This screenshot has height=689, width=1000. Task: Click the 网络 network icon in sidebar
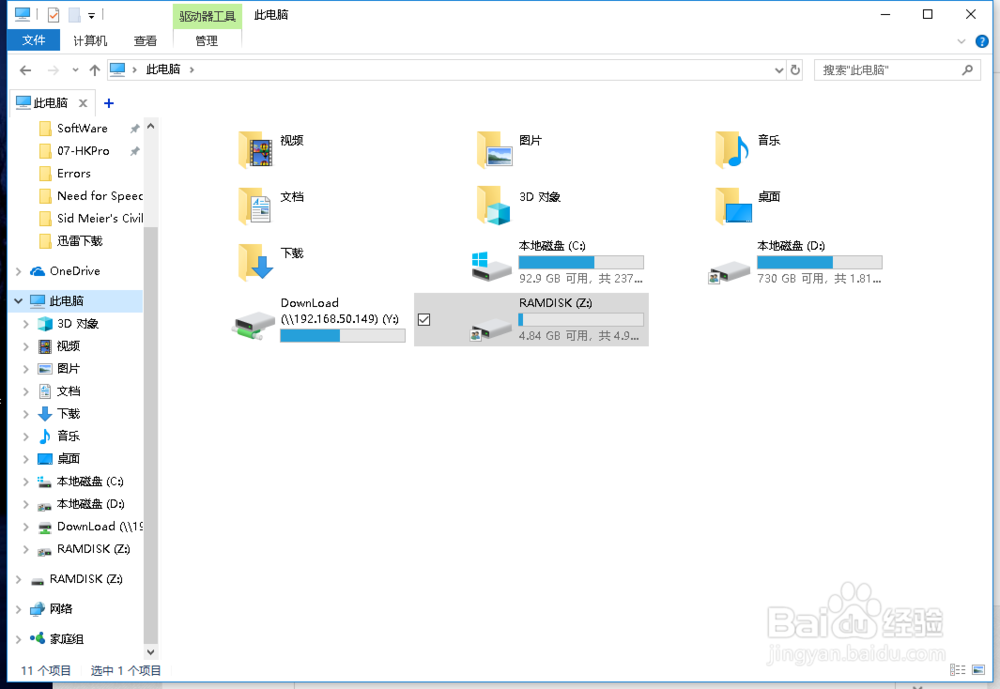[x=38, y=609]
